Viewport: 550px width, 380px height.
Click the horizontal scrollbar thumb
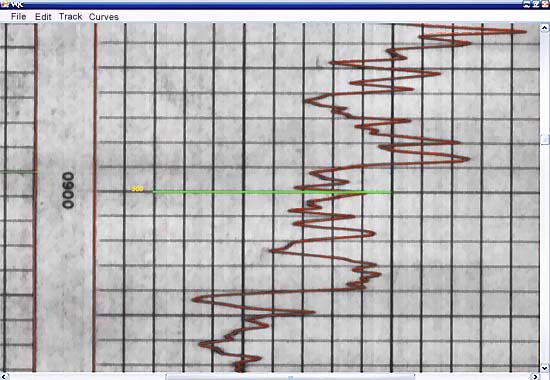290,377
